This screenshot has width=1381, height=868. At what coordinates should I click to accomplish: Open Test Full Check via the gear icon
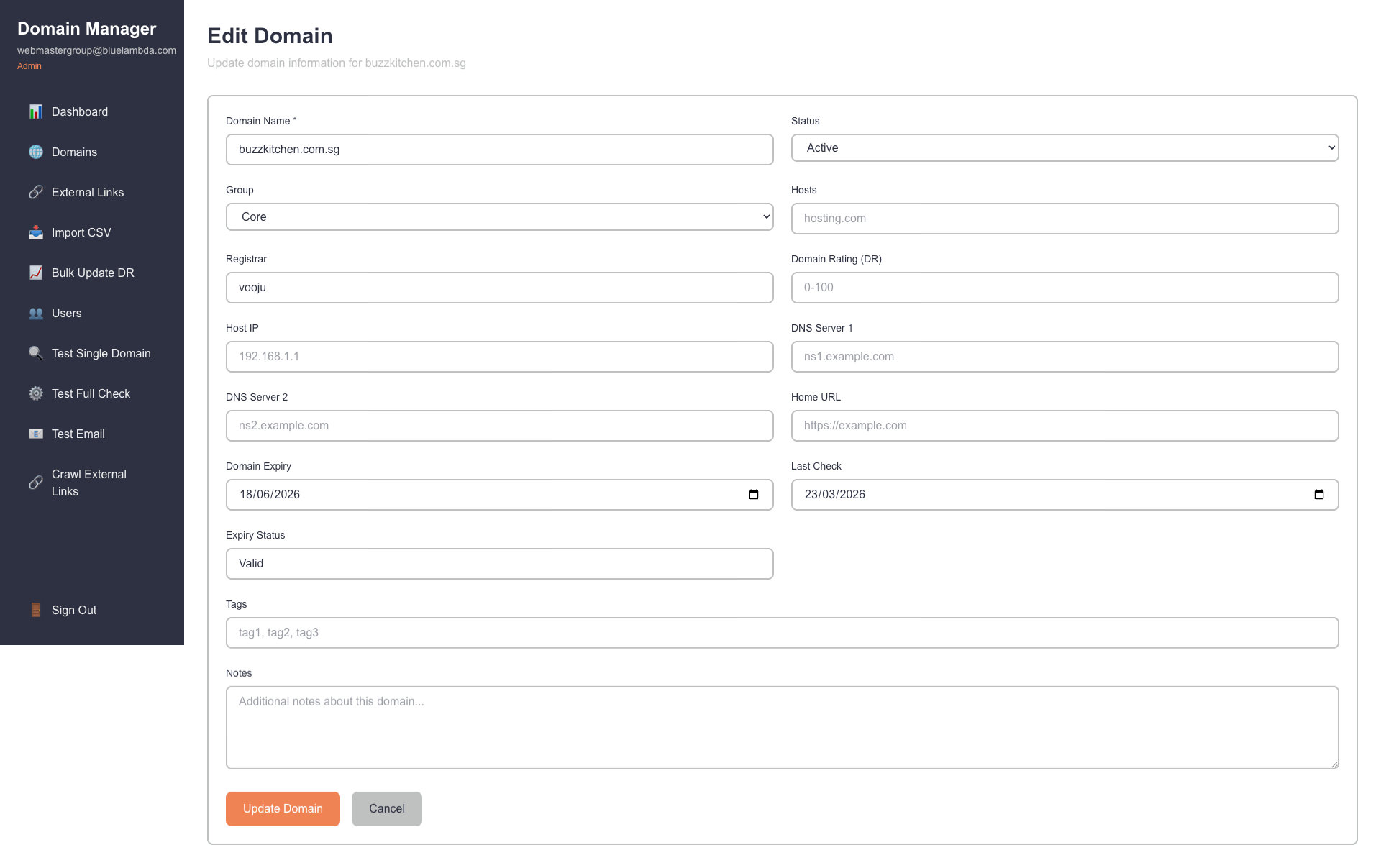pyautogui.click(x=36, y=393)
